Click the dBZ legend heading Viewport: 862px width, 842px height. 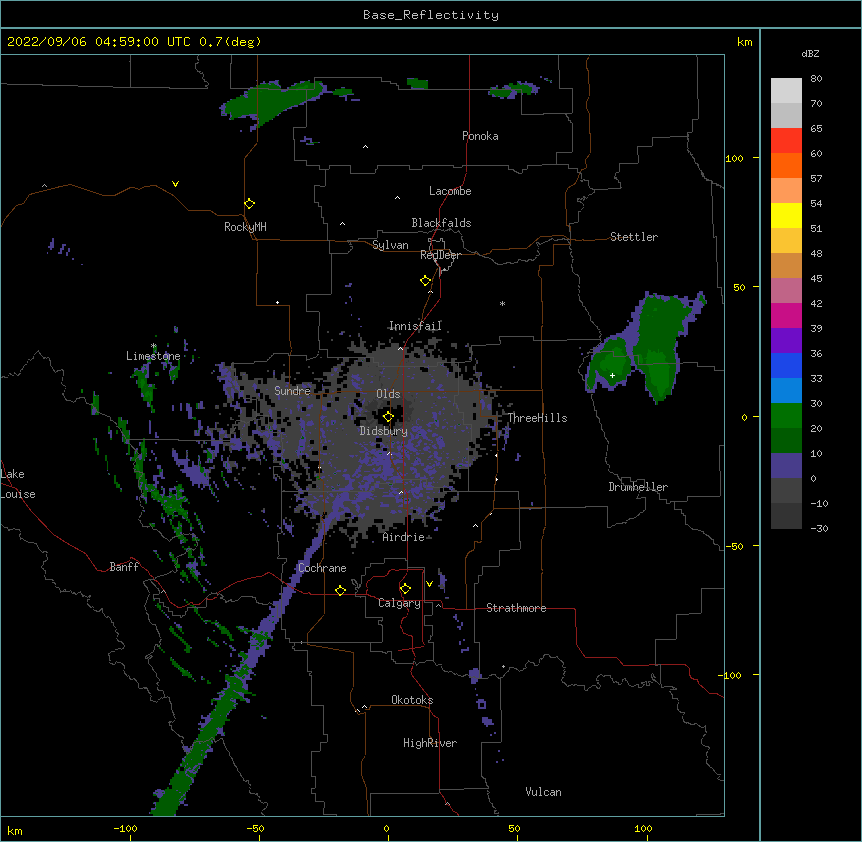[x=810, y=53]
